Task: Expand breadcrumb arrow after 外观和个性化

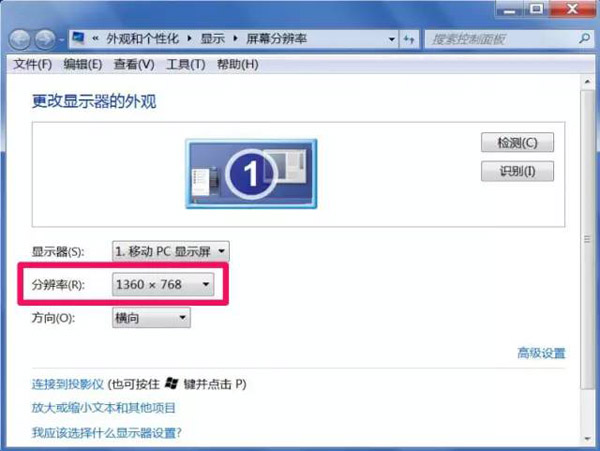Action: coord(189,39)
